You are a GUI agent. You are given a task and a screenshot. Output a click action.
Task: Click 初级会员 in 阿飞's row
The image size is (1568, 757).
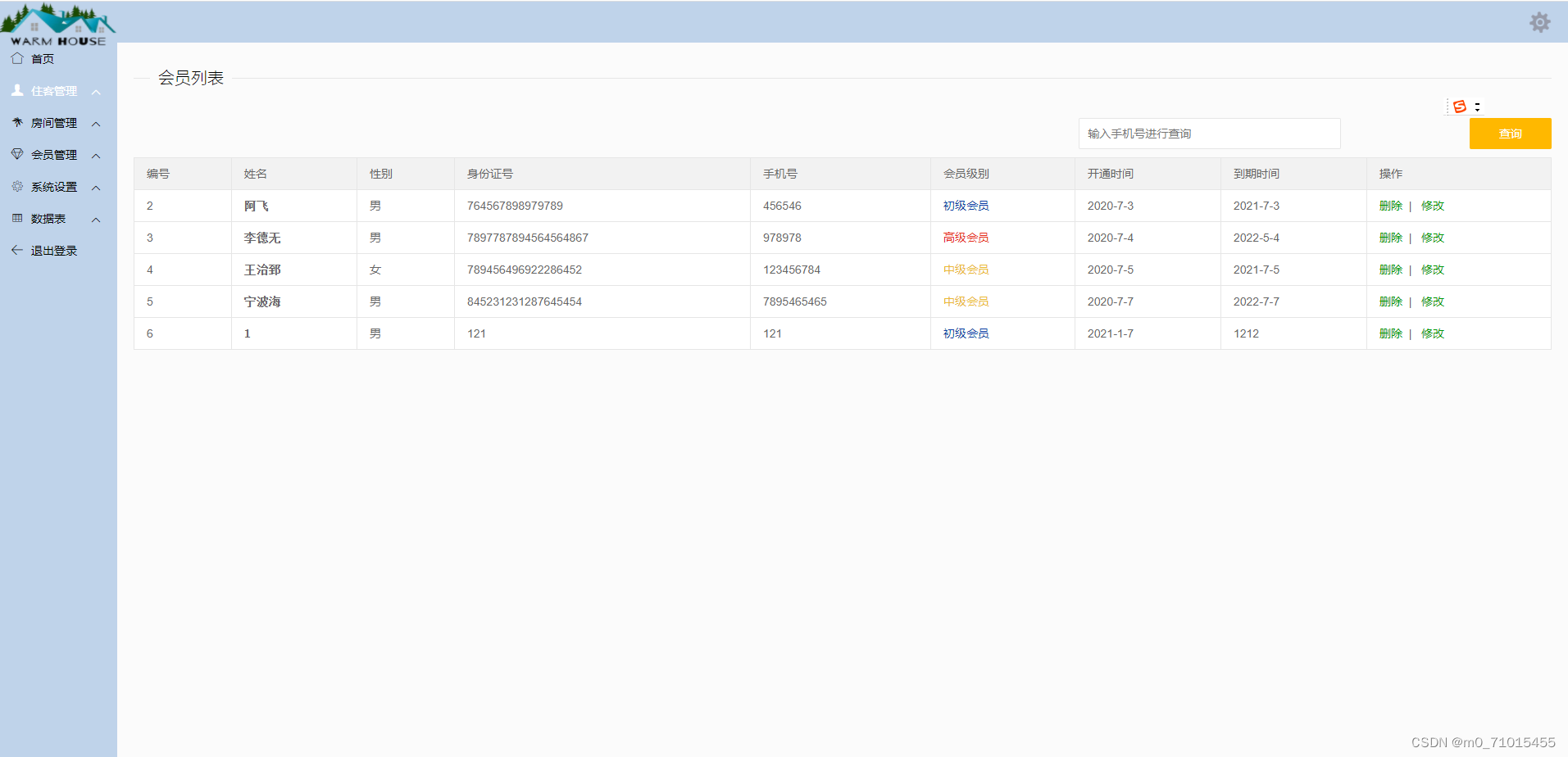pos(966,206)
